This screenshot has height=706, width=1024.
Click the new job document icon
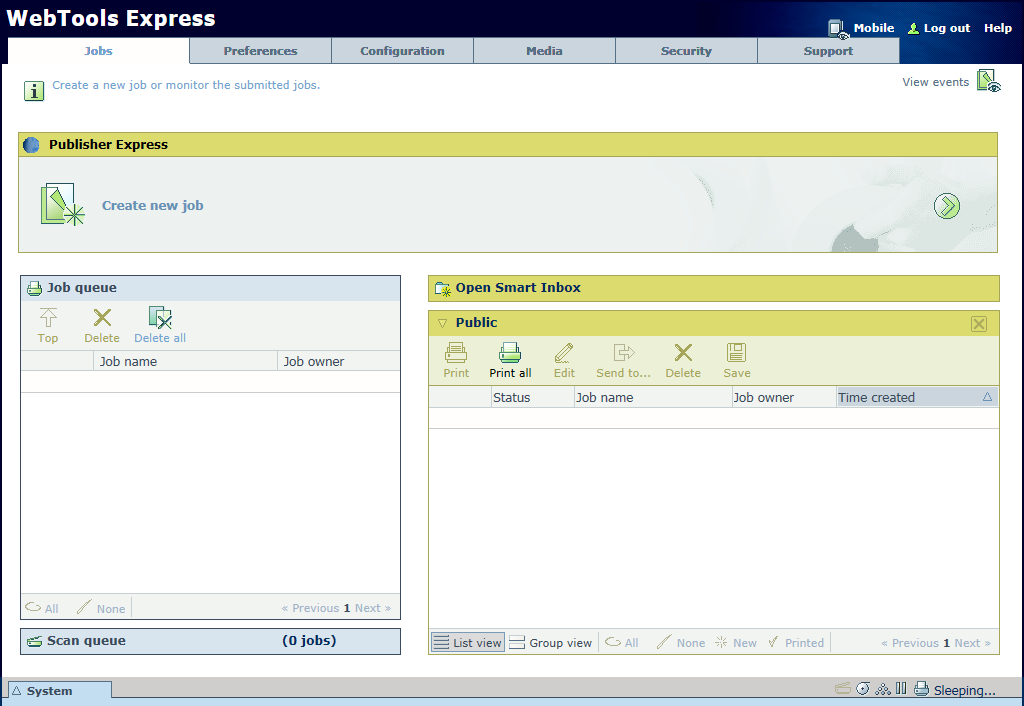62,204
